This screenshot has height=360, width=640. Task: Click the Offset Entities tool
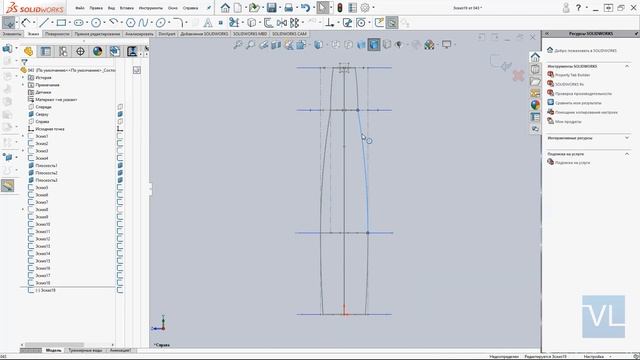coord(269,23)
